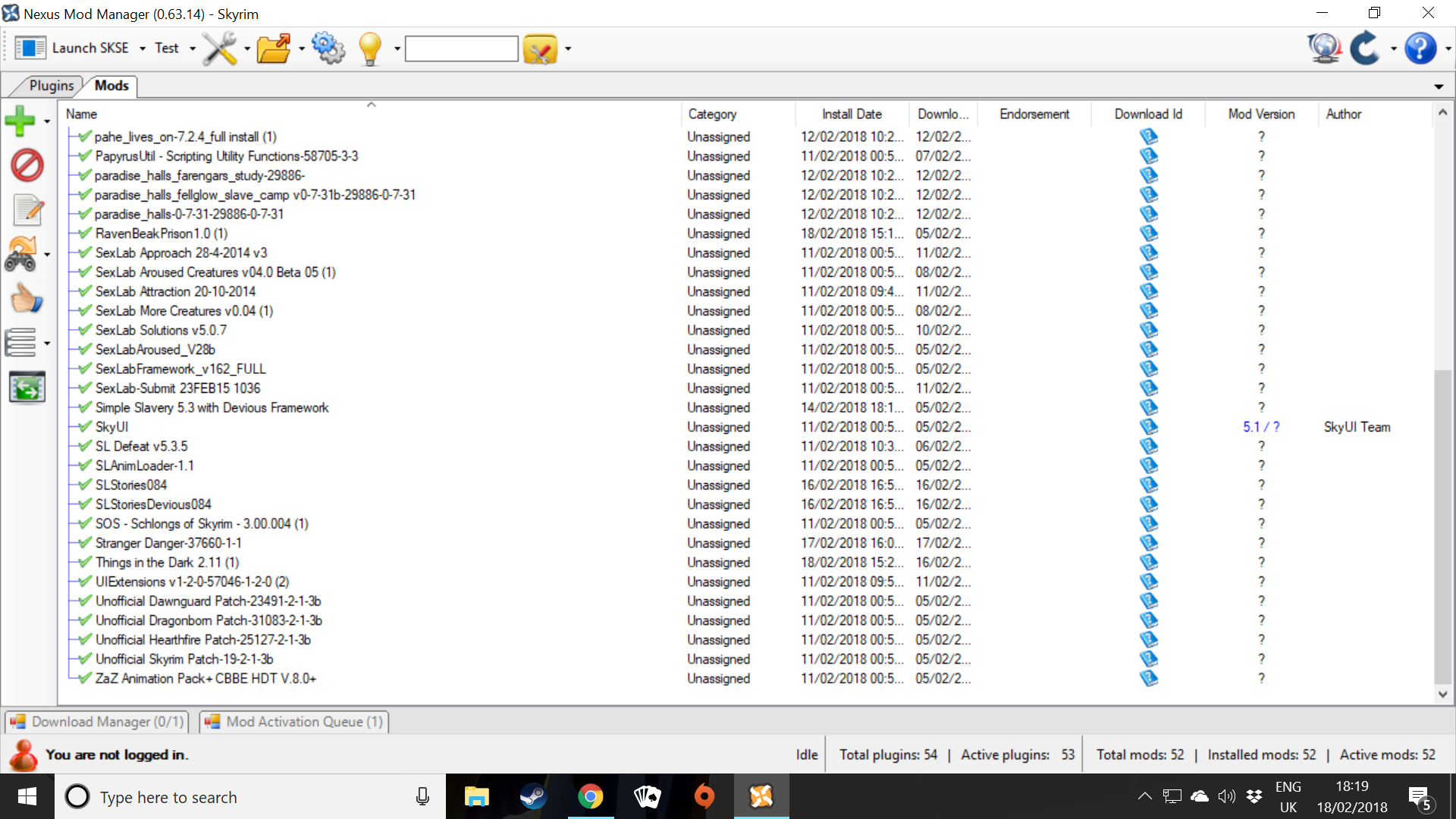1456x819 pixels.
Task: Click the toolbar search text field
Action: 461,49
